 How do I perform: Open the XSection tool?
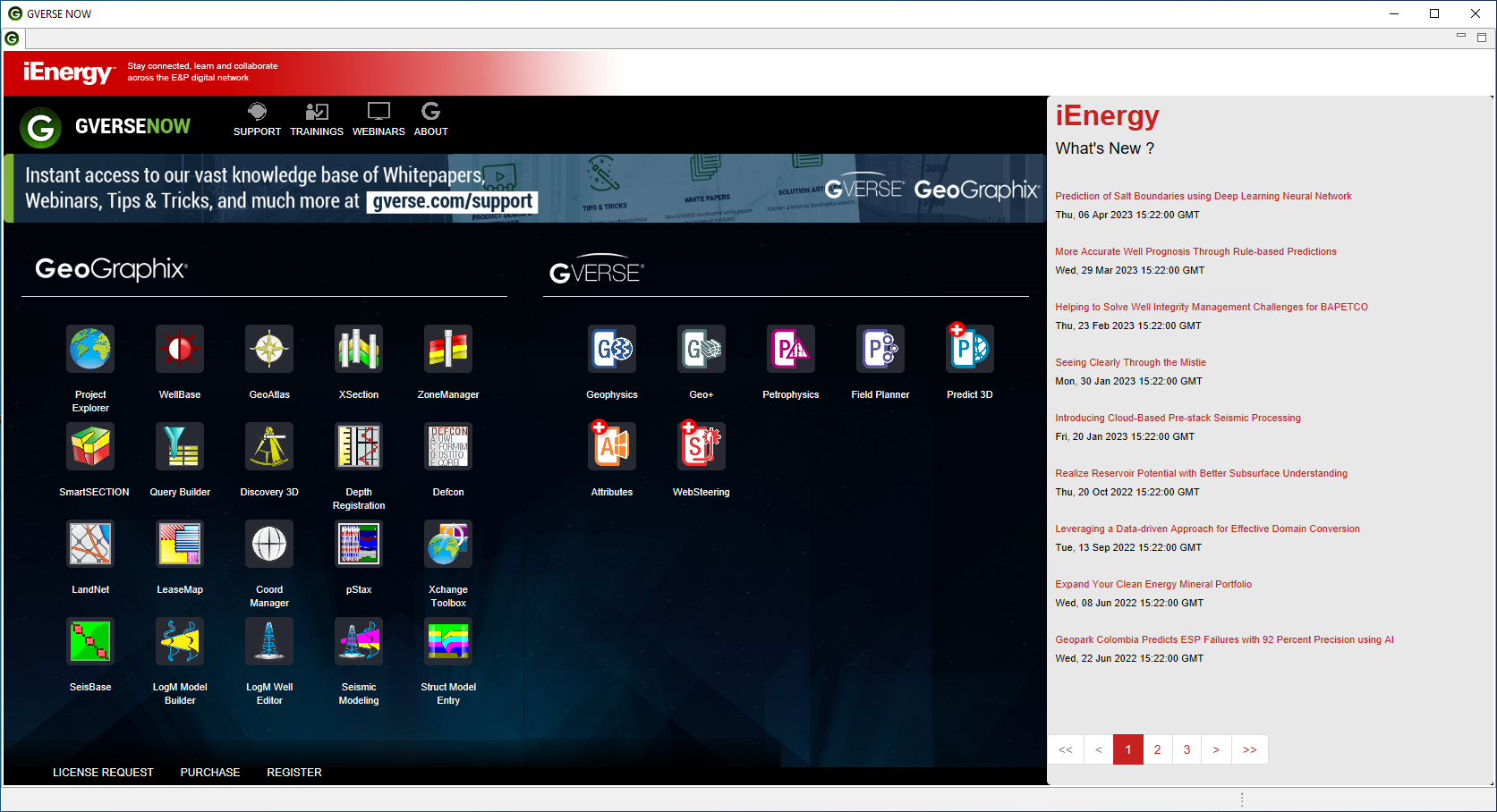tap(359, 349)
